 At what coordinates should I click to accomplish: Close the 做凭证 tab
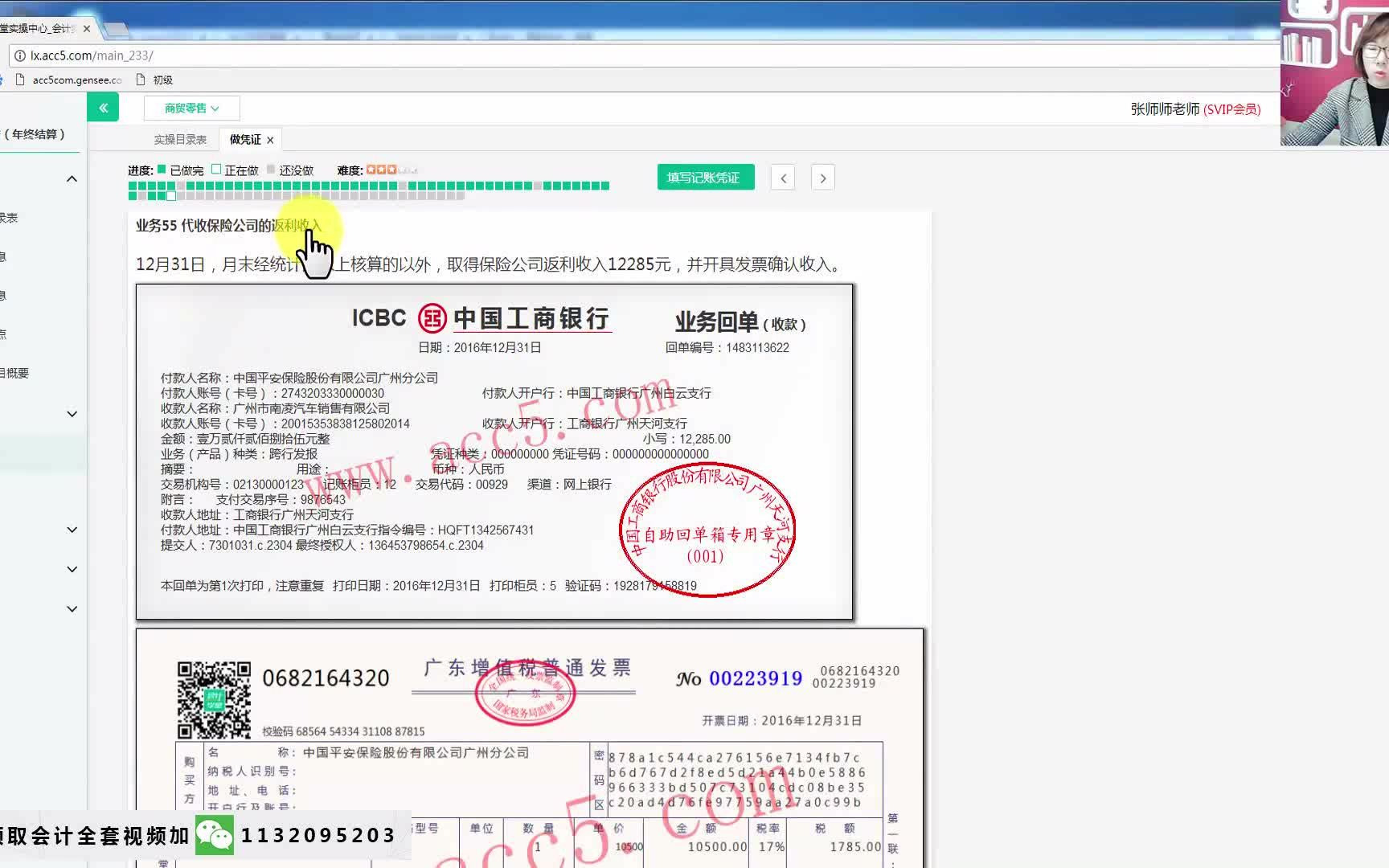tap(270, 140)
